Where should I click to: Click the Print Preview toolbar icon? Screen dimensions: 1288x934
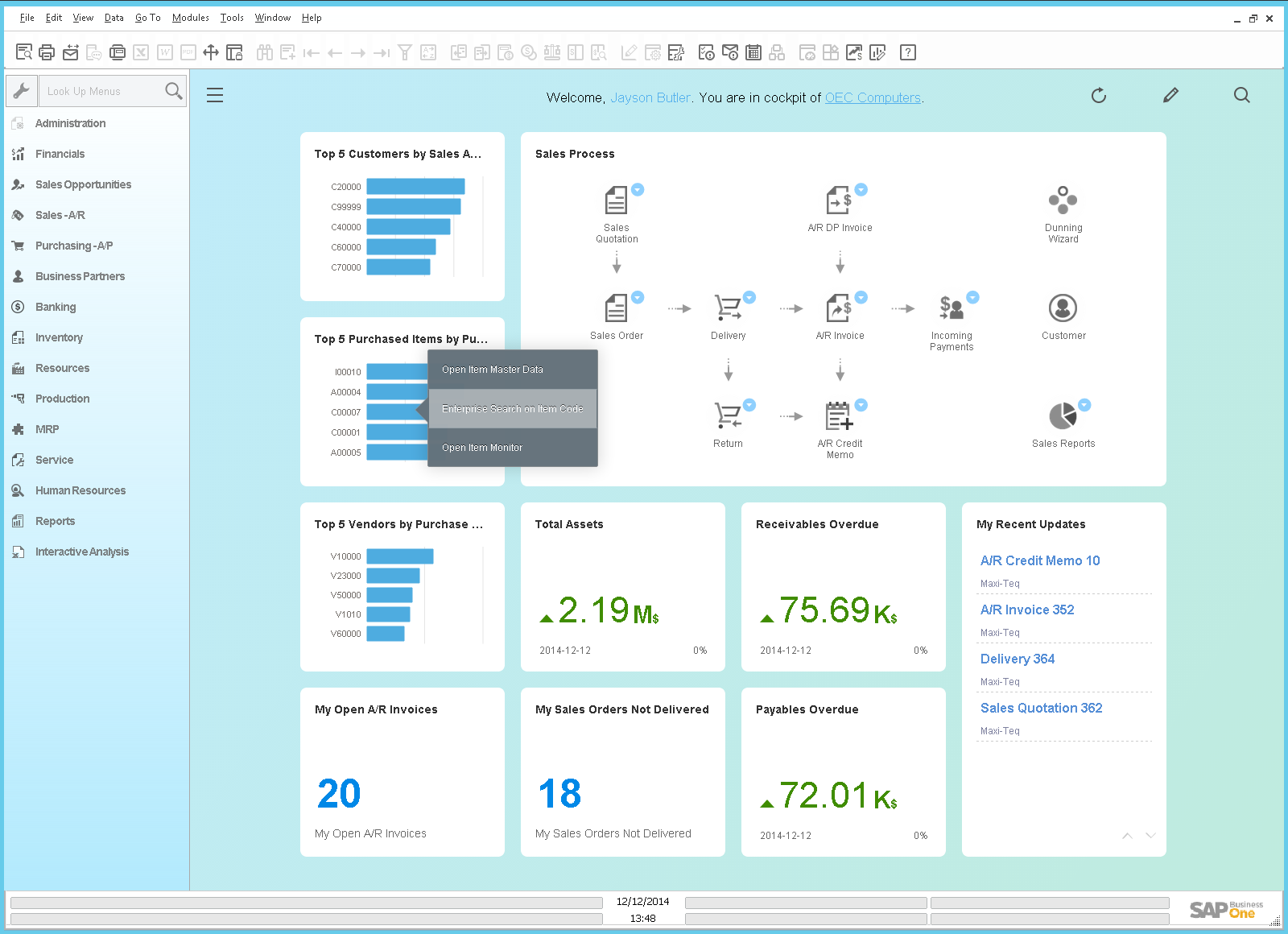24,53
